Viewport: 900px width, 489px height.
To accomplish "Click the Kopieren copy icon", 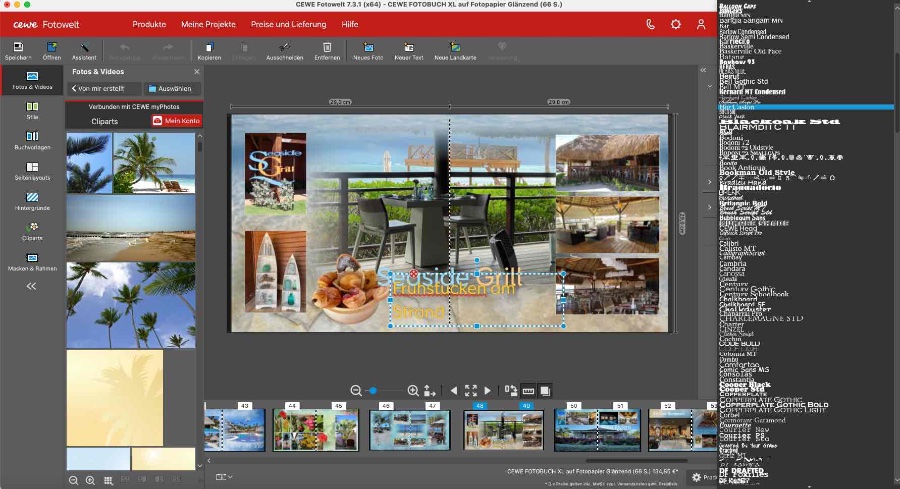I will pyautogui.click(x=209, y=47).
